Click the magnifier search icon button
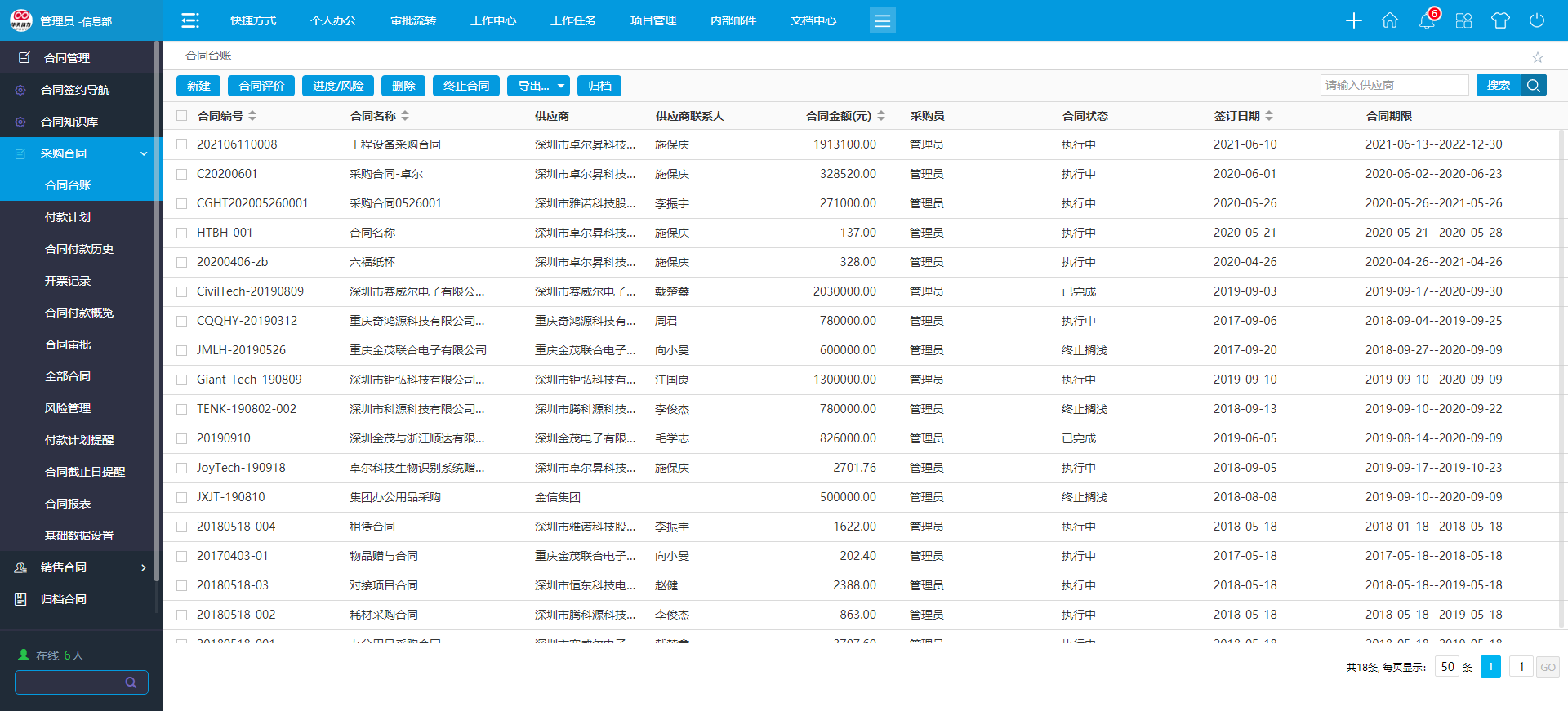The width and height of the screenshot is (1568, 711). point(1534,86)
